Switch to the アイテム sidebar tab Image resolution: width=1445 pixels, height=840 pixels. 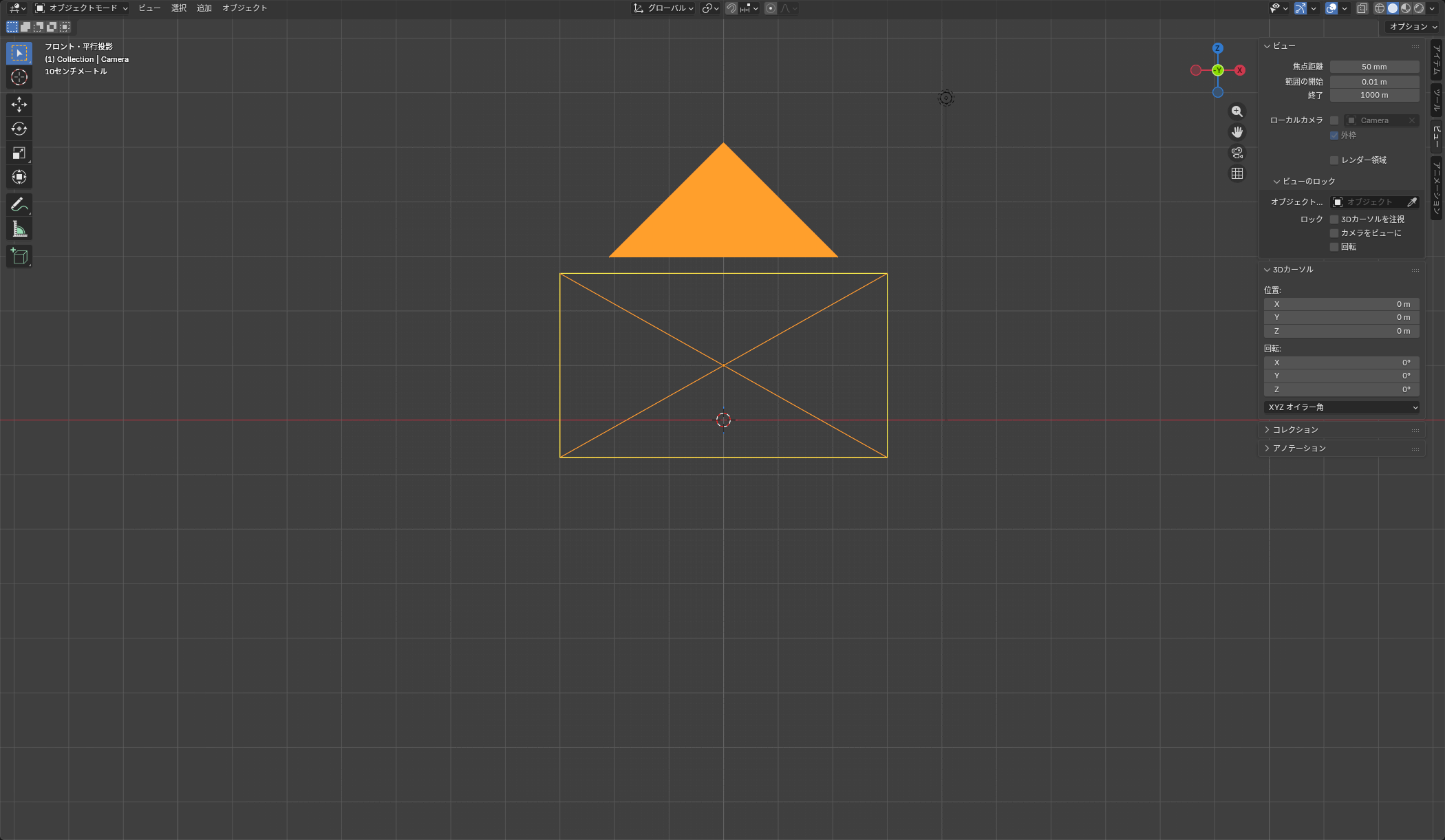[1437, 60]
